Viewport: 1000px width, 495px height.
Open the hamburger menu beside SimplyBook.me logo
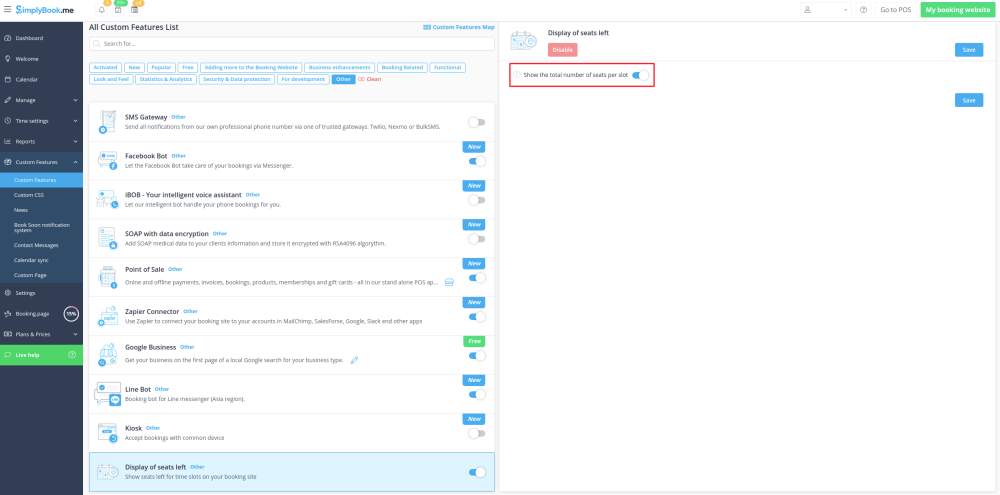8,9
